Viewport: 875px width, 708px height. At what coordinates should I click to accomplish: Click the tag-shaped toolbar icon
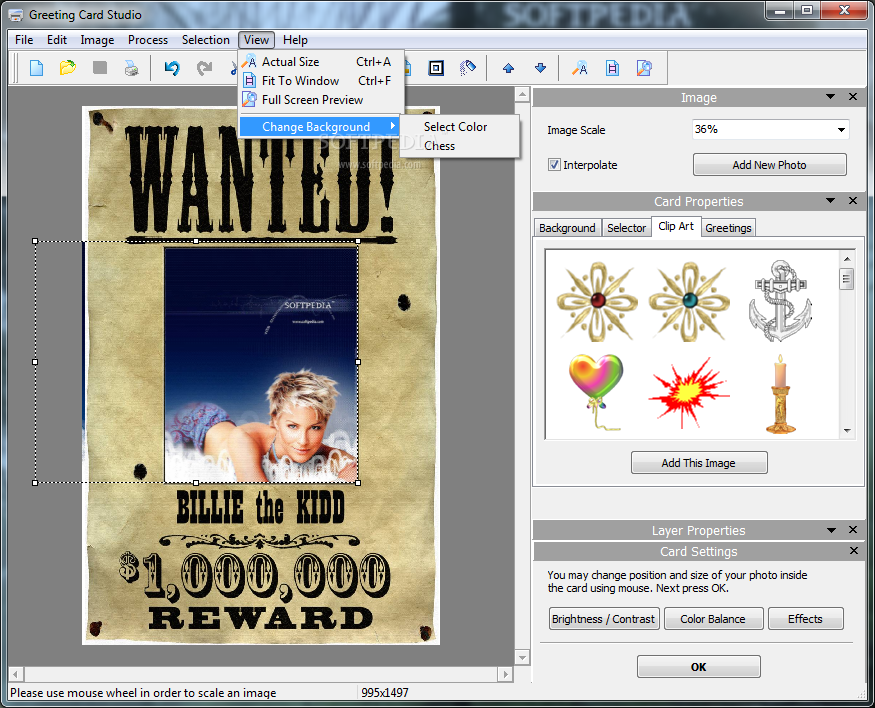coord(468,68)
